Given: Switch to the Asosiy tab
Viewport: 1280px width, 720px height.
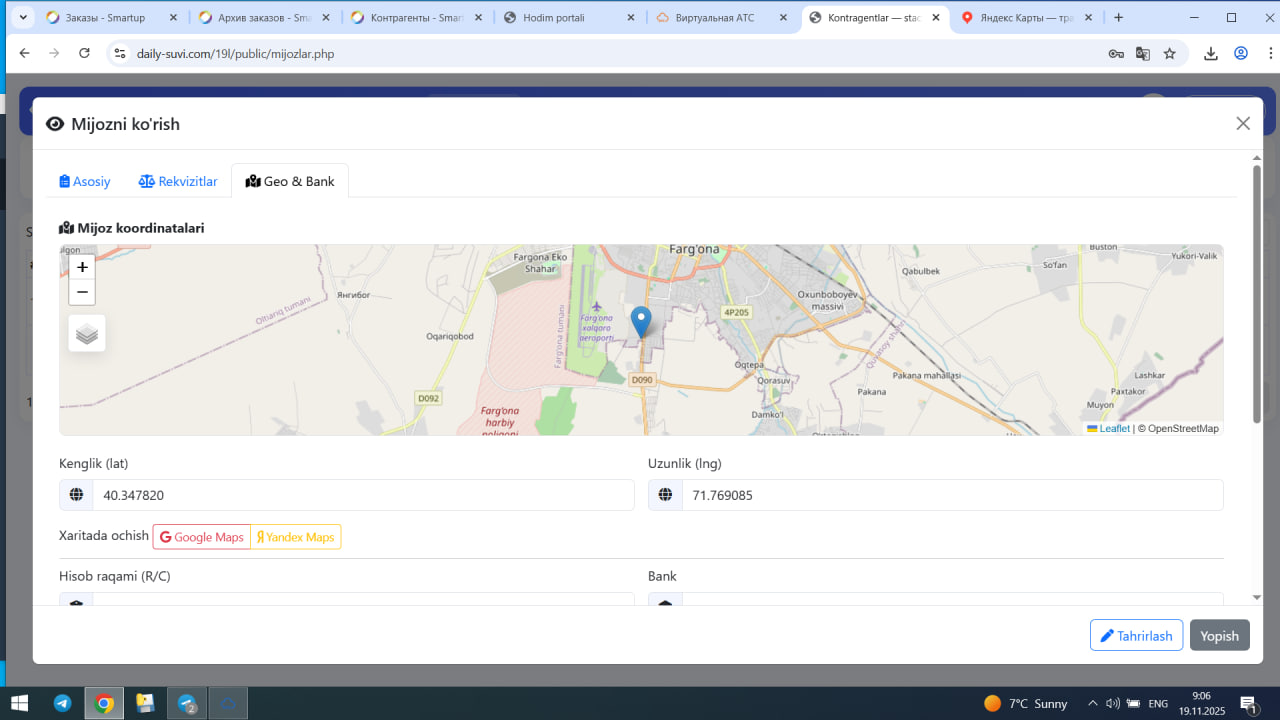Looking at the screenshot, I should [x=85, y=181].
